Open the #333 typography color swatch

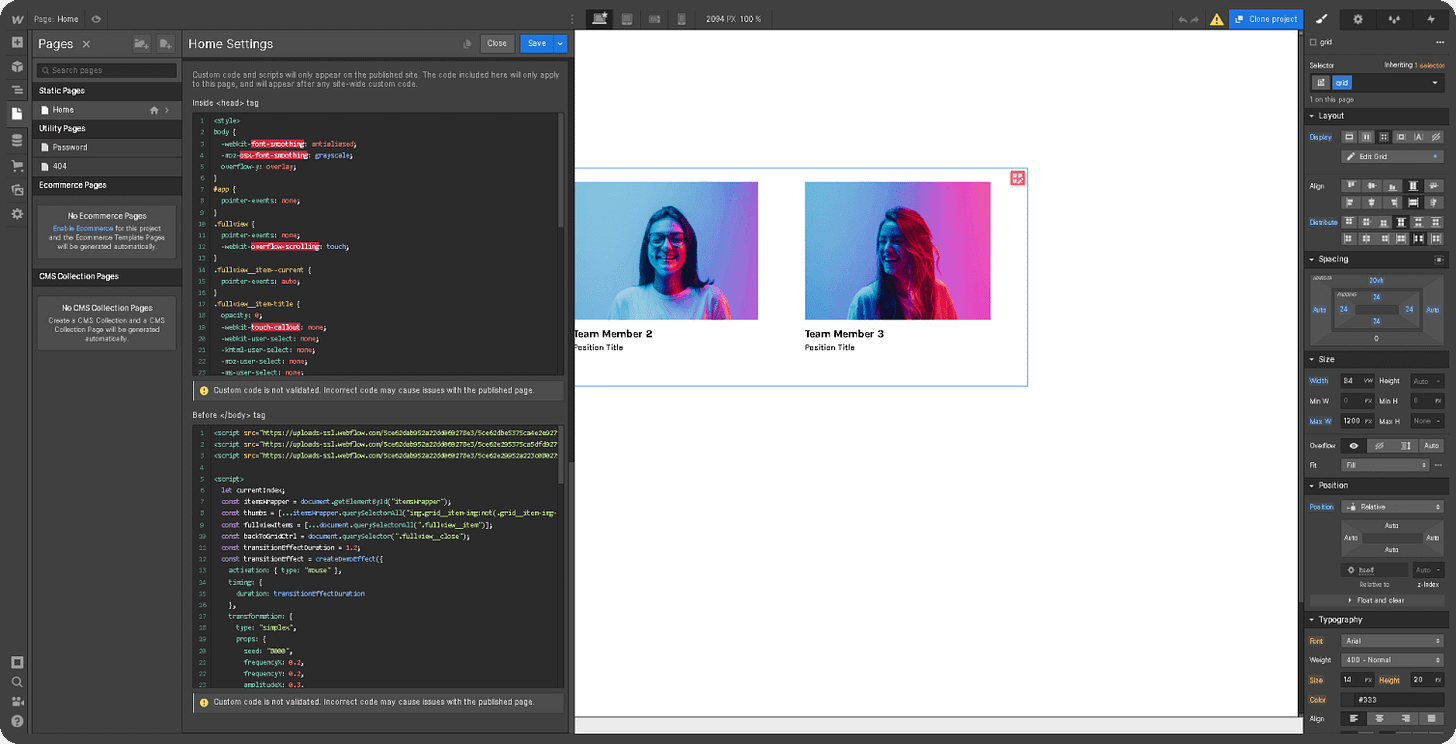click(1349, 699)
